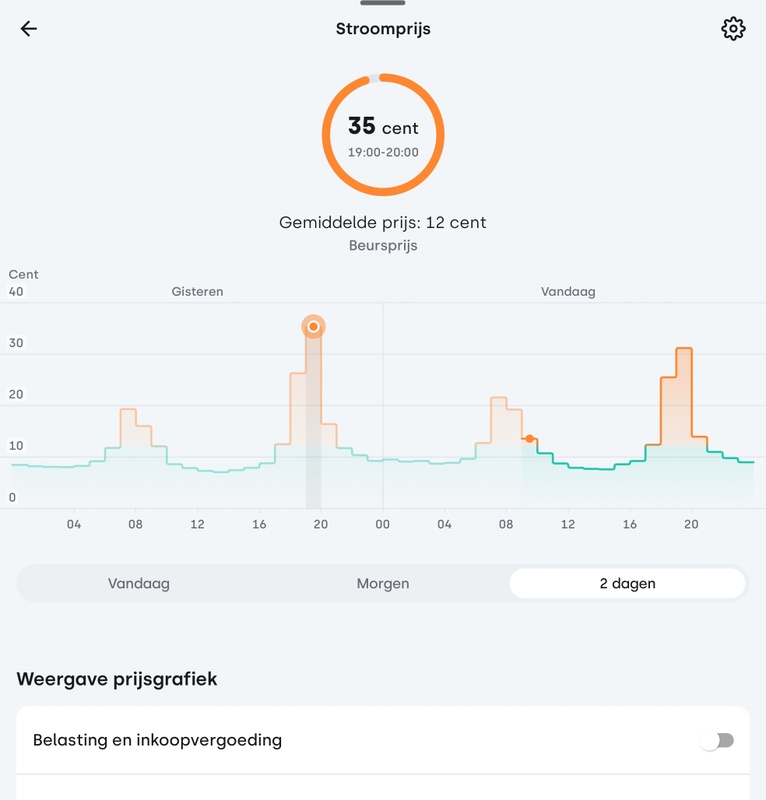This screenshot has width=766, height=800.
Task: Switch to the Vandaag tab
Action: [x=139, y=584]
